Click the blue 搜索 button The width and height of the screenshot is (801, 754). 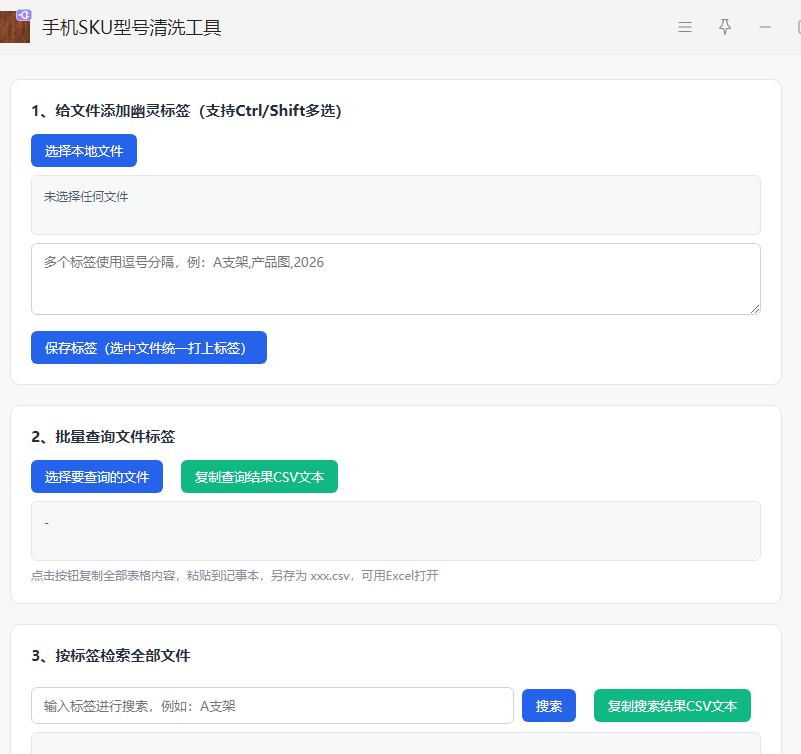(x=549, y=705)
